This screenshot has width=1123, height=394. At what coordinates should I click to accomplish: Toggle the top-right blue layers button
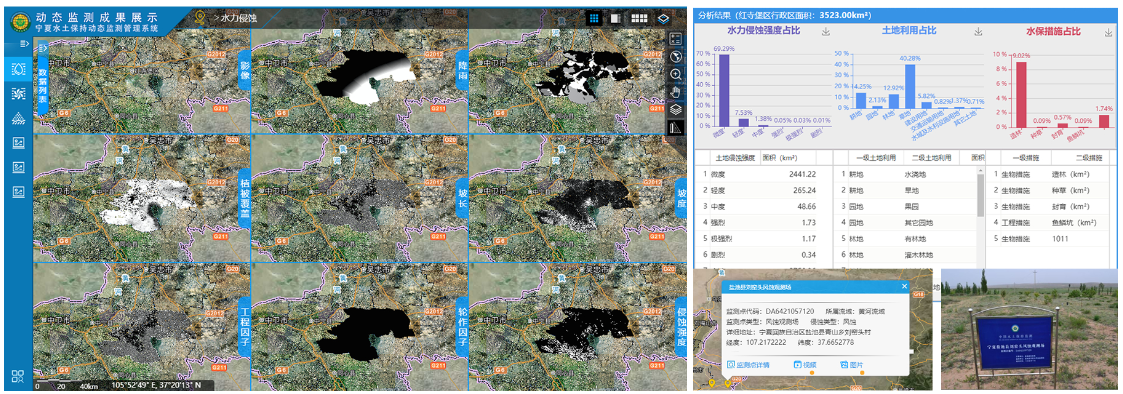pos(663,19)
